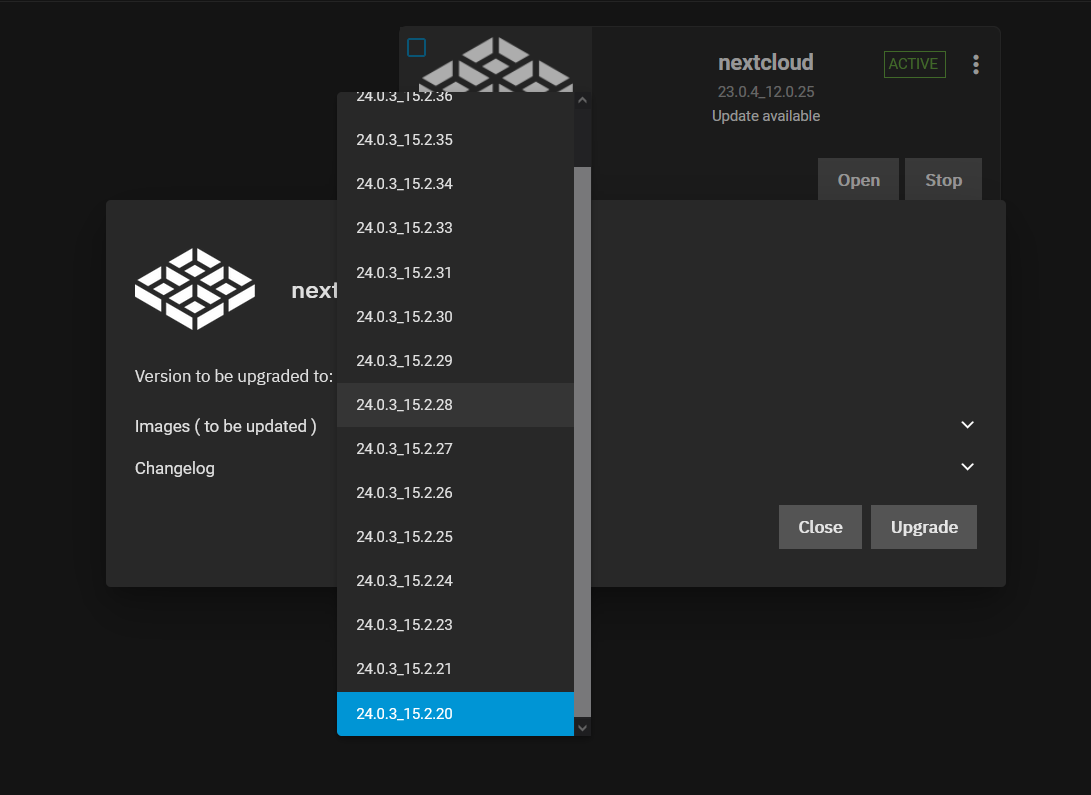Select version 24.0.3_15.2.26
Screen dimensions: 1091x795
[456, 493]
